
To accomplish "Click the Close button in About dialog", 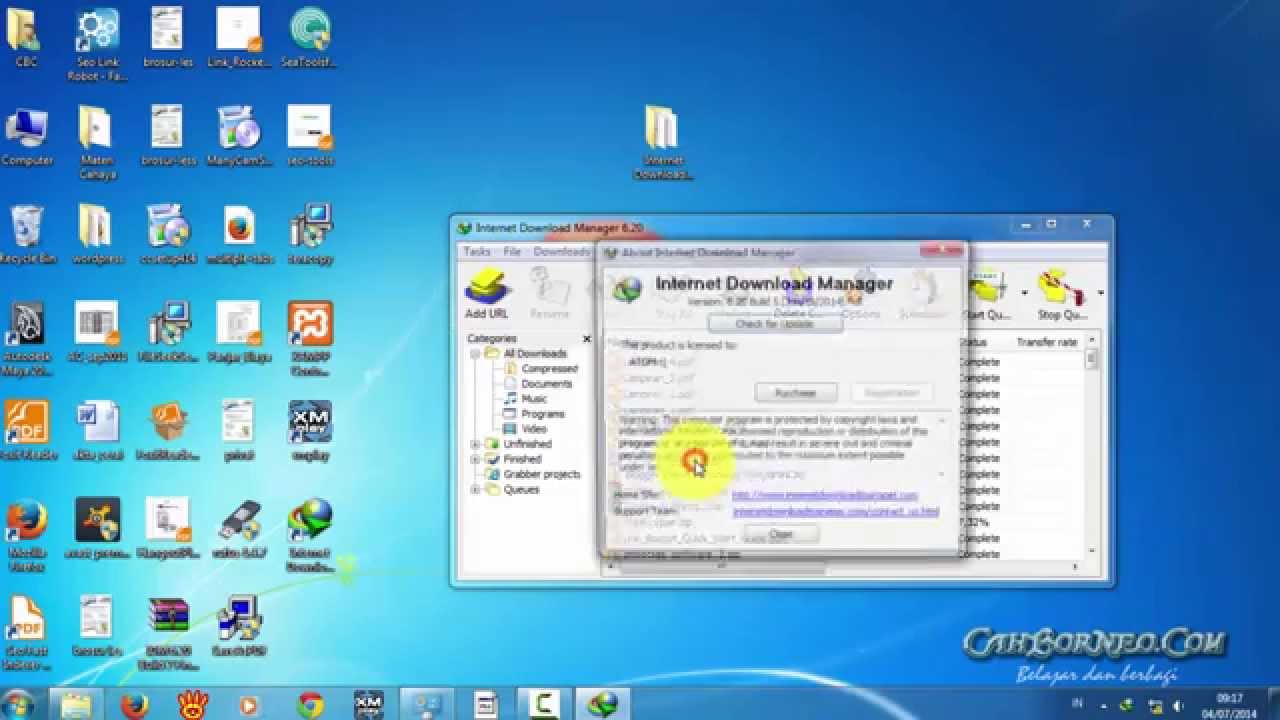I will (x=781, y=535).
